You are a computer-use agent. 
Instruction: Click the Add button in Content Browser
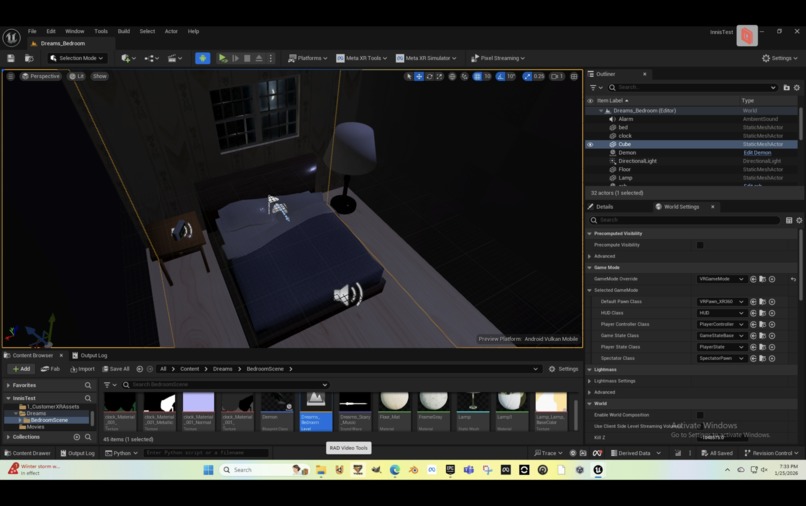coord(21,369)
